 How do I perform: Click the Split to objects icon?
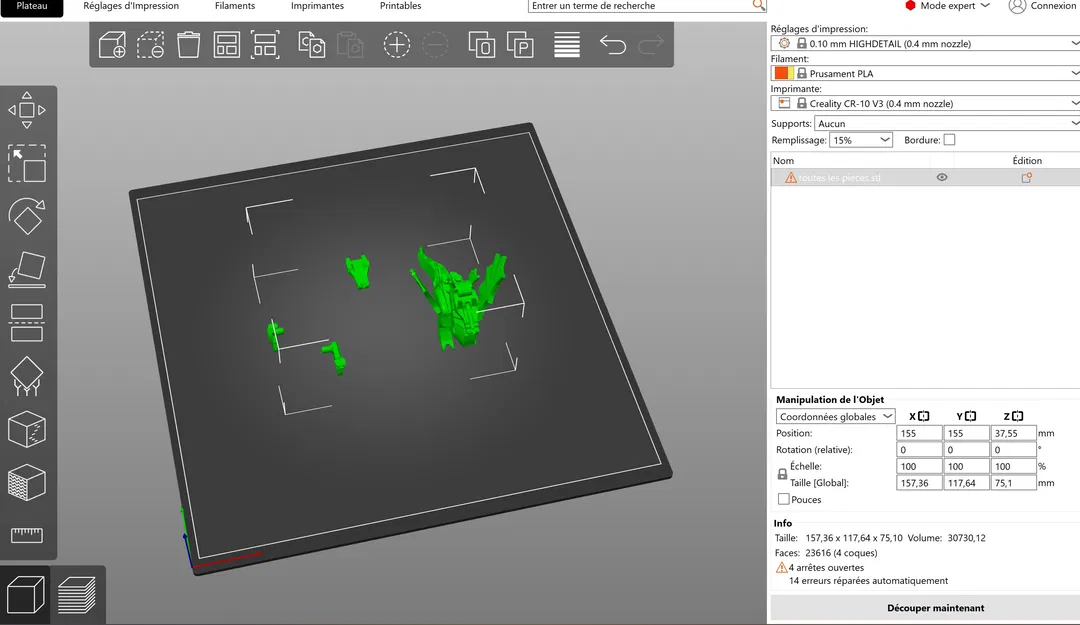481,45
